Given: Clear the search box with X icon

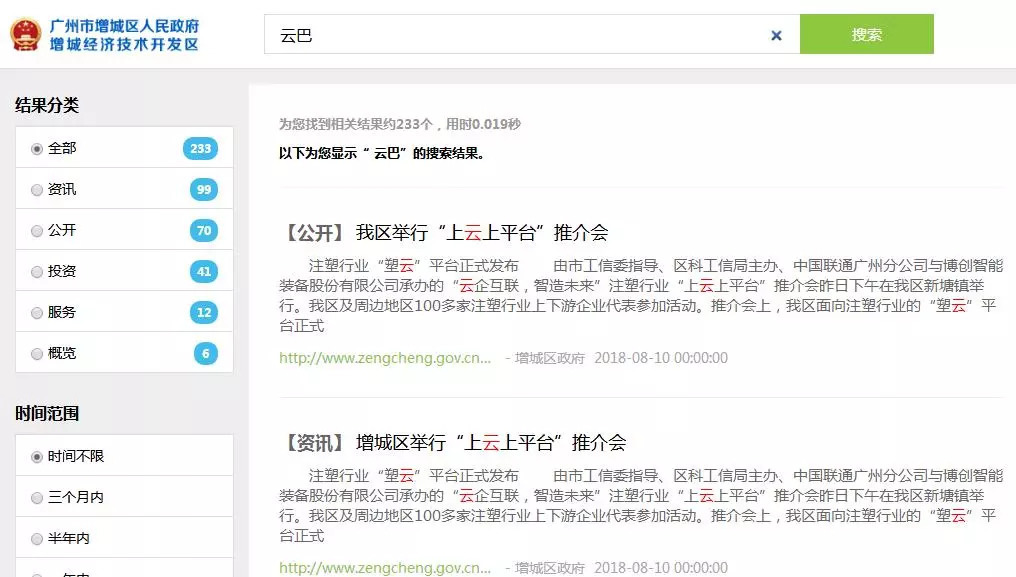Looking at the screenshot, I should coord(776,35).
